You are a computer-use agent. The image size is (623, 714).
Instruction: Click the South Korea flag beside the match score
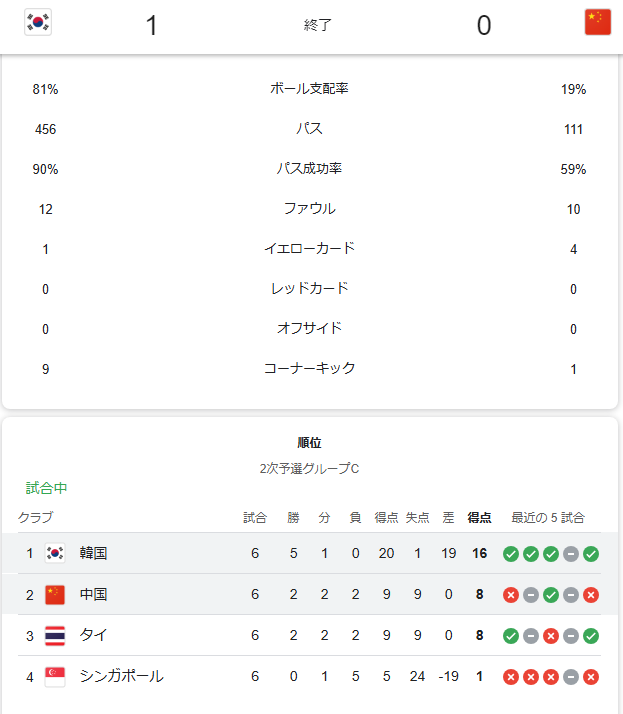(38, 23)
